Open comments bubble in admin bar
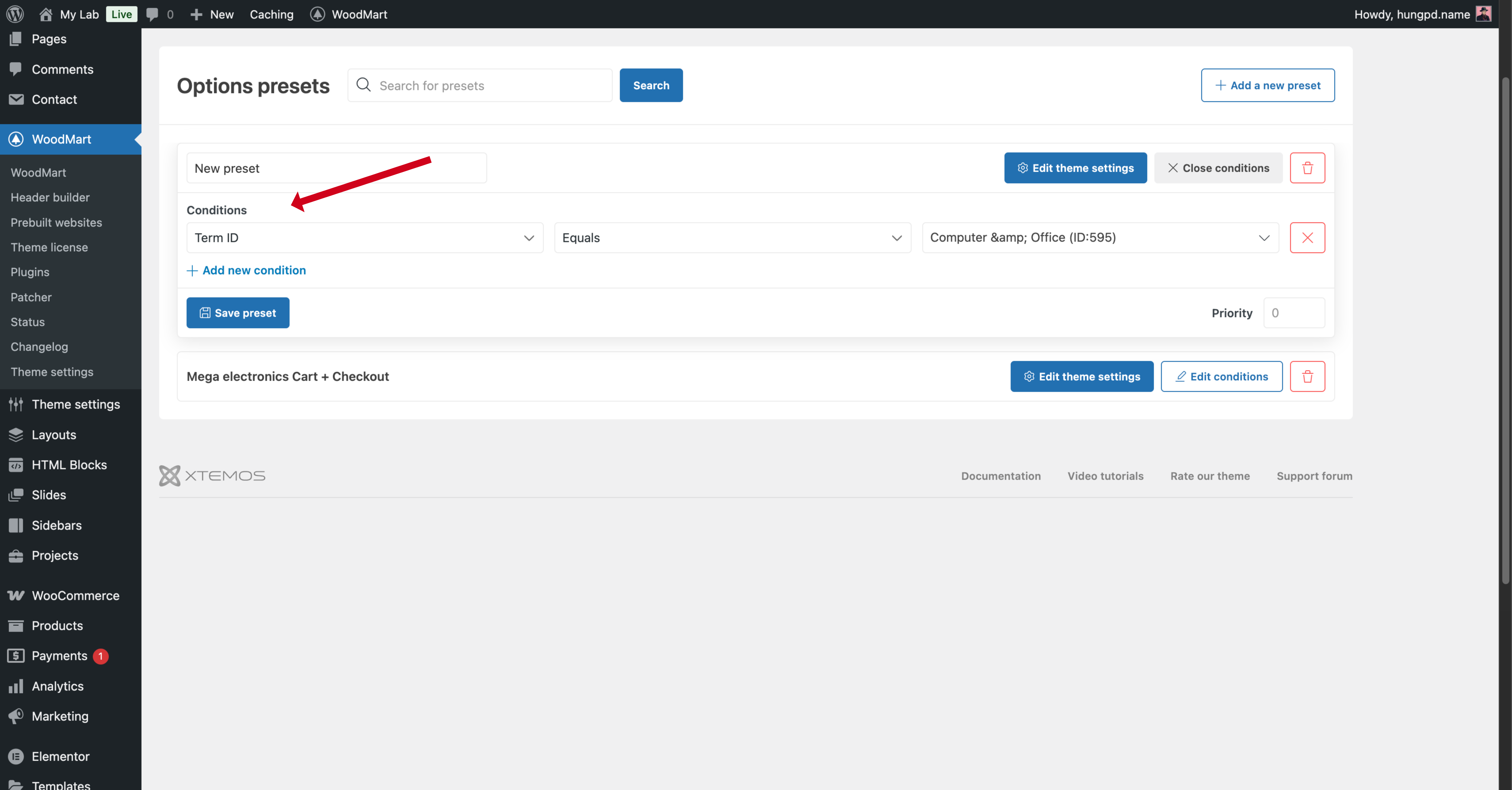Image resolution: width=1512 pixels, height=790 pixels. click(160, 14)
